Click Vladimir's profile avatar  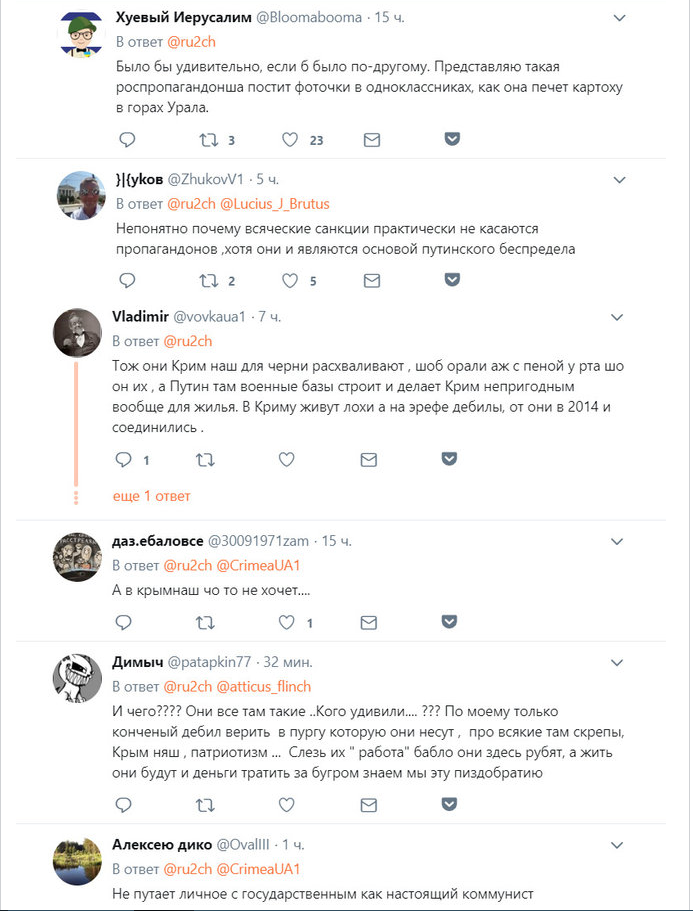pos(77,332)
